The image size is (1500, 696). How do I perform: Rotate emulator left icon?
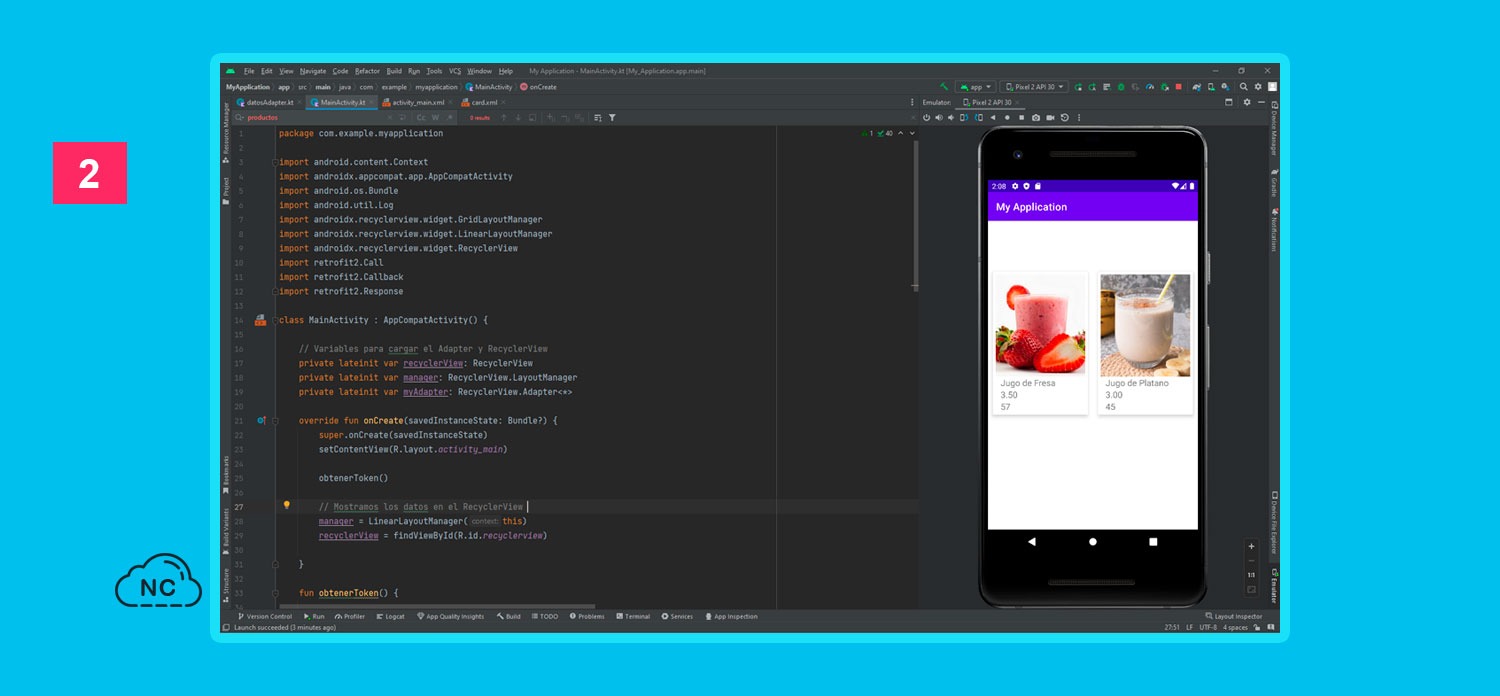(x=964, y=118)
